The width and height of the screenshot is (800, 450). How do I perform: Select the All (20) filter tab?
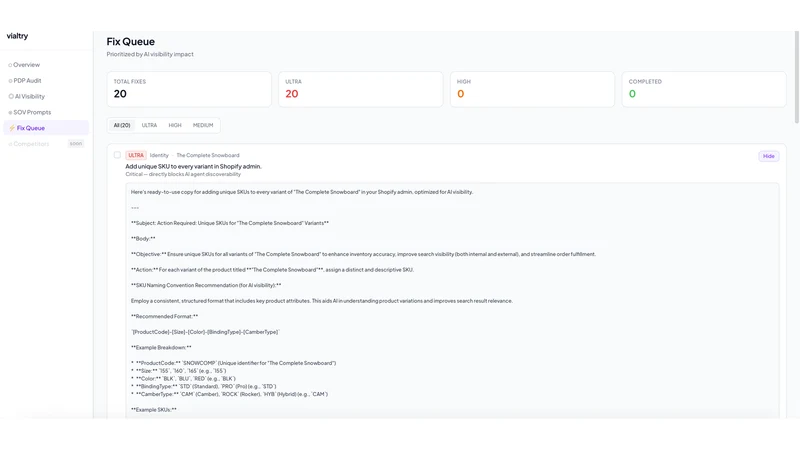[x=122, y=125]
